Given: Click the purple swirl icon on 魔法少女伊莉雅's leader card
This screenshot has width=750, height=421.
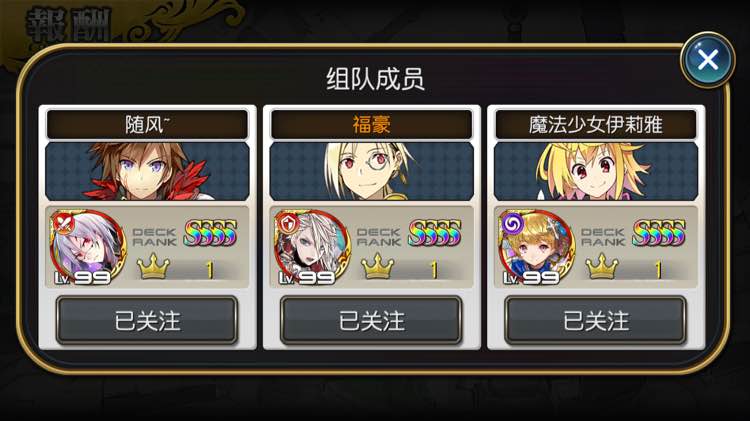Looking at the screenshot, I should tap(513, 223).
